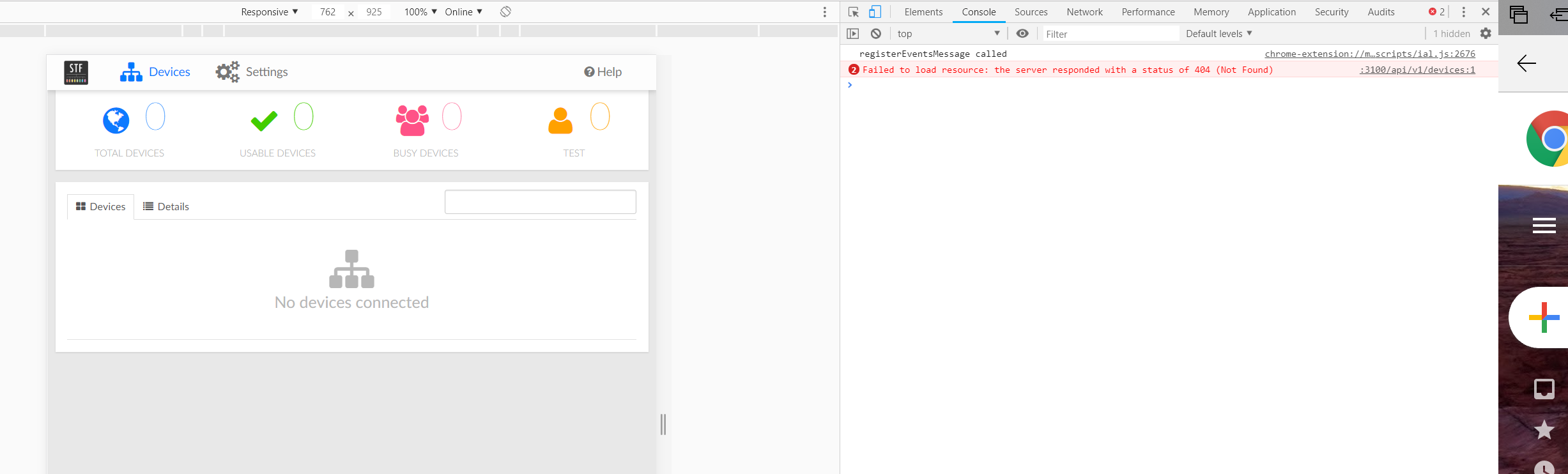The width and height of the screenshot is (1568, 474).
Task: Open the 100% zoom dropdown
Action: pos(420,12)
